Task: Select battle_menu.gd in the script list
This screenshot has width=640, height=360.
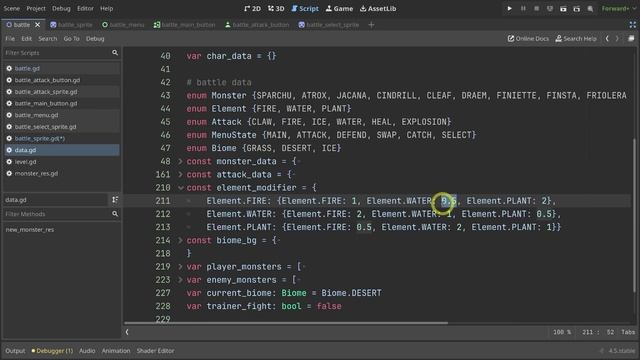Action: click(61, 115)
